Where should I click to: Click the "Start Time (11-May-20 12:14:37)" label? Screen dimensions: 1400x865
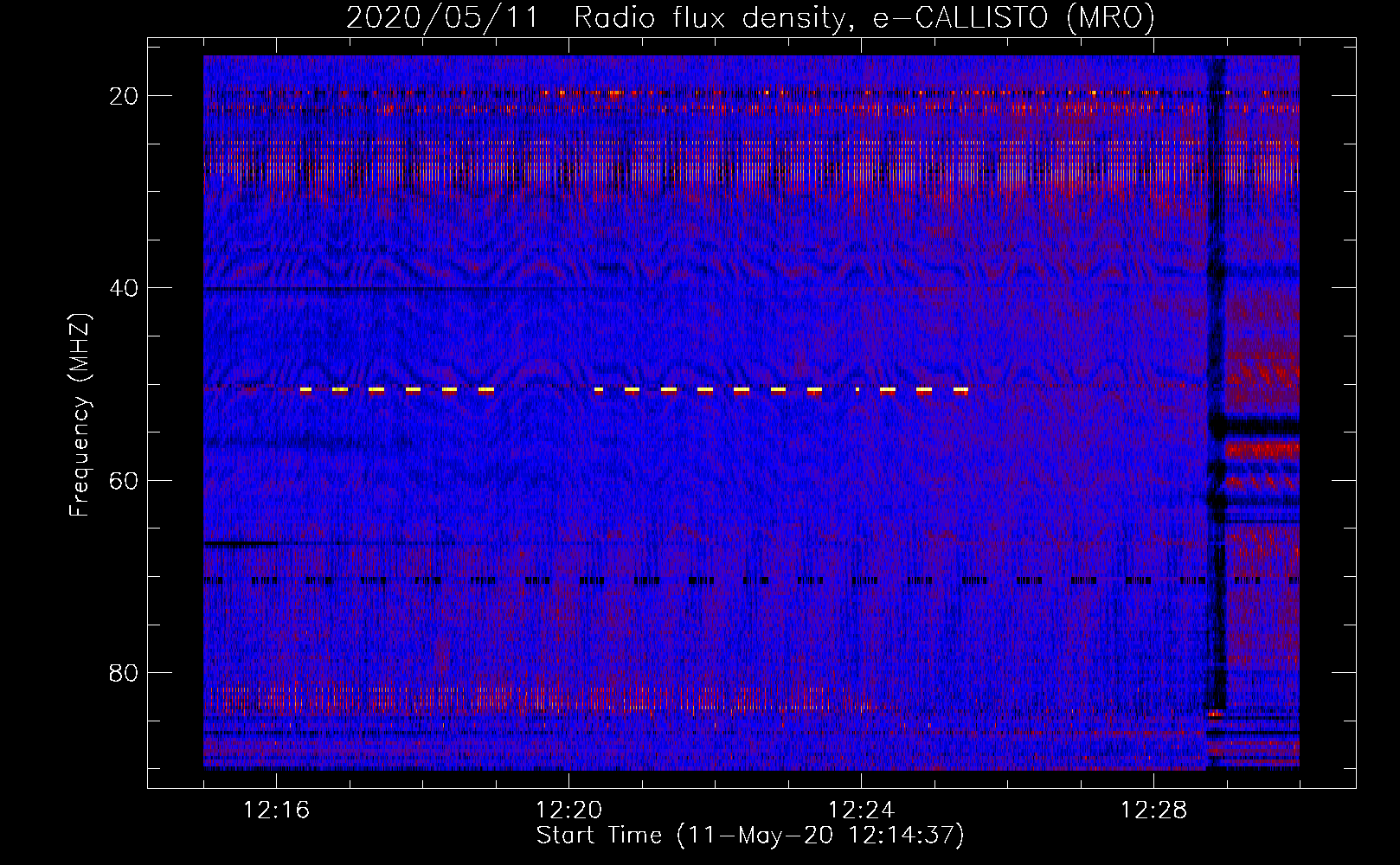(x=750, y=836)
